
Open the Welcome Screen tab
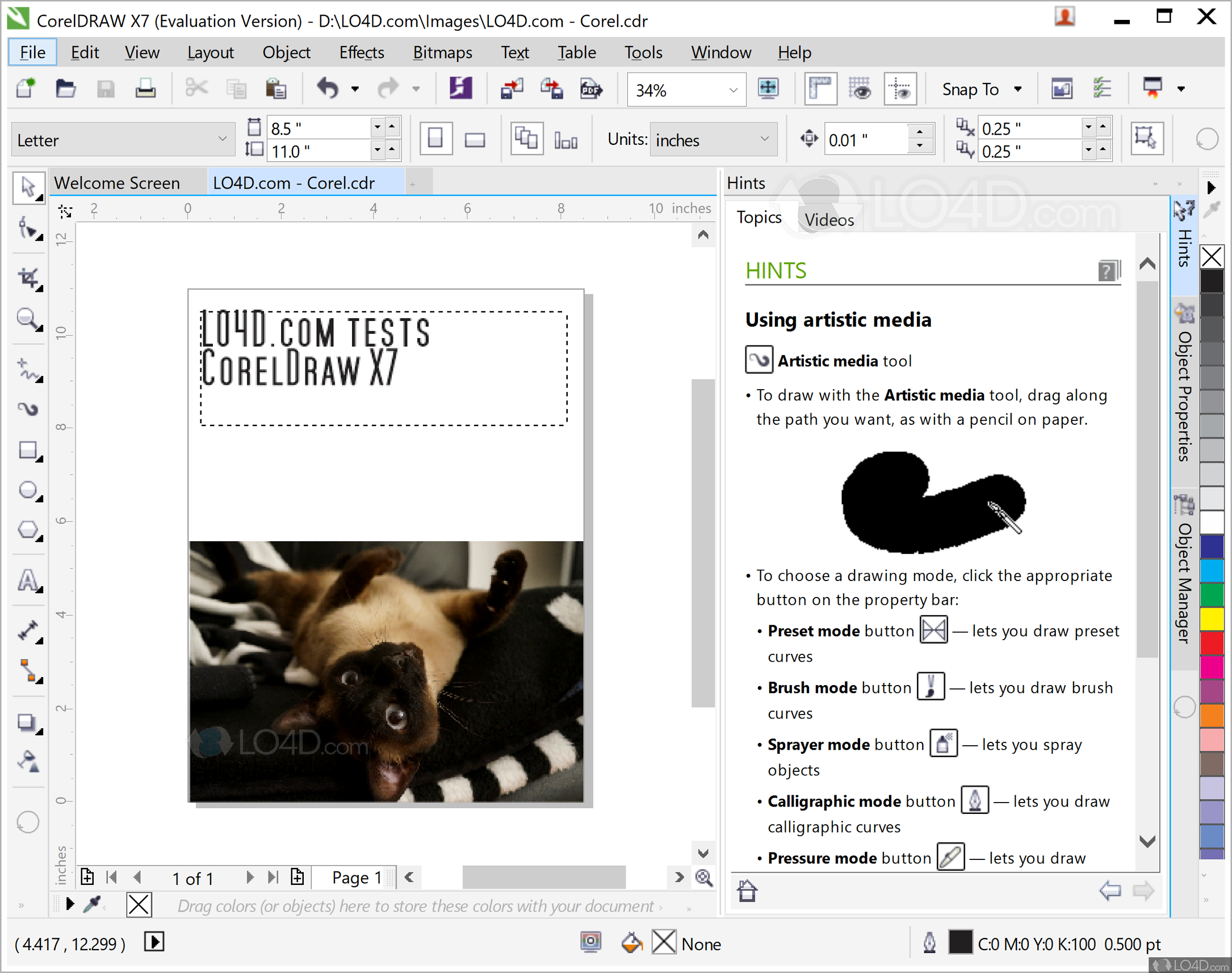click(118, 183)
